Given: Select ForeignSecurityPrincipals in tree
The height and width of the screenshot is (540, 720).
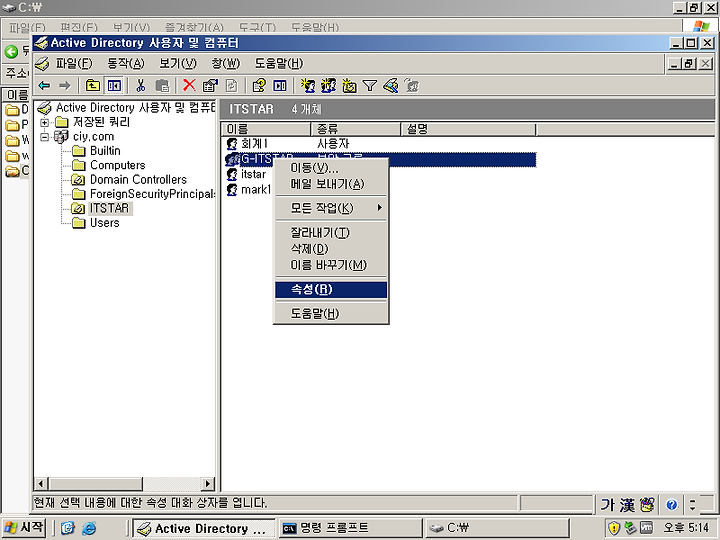Looking at the screenshot, I should pyautogui.click(x=152, y=194).
